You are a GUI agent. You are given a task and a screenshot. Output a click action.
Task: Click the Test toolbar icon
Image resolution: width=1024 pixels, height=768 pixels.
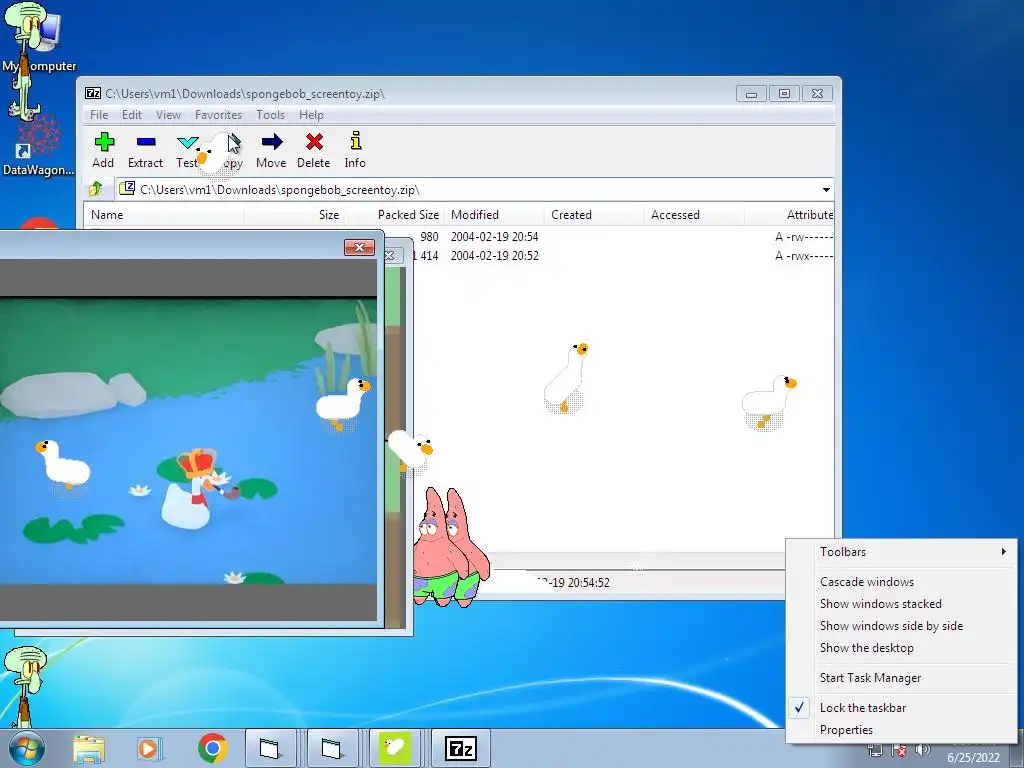tap(187, 150)
